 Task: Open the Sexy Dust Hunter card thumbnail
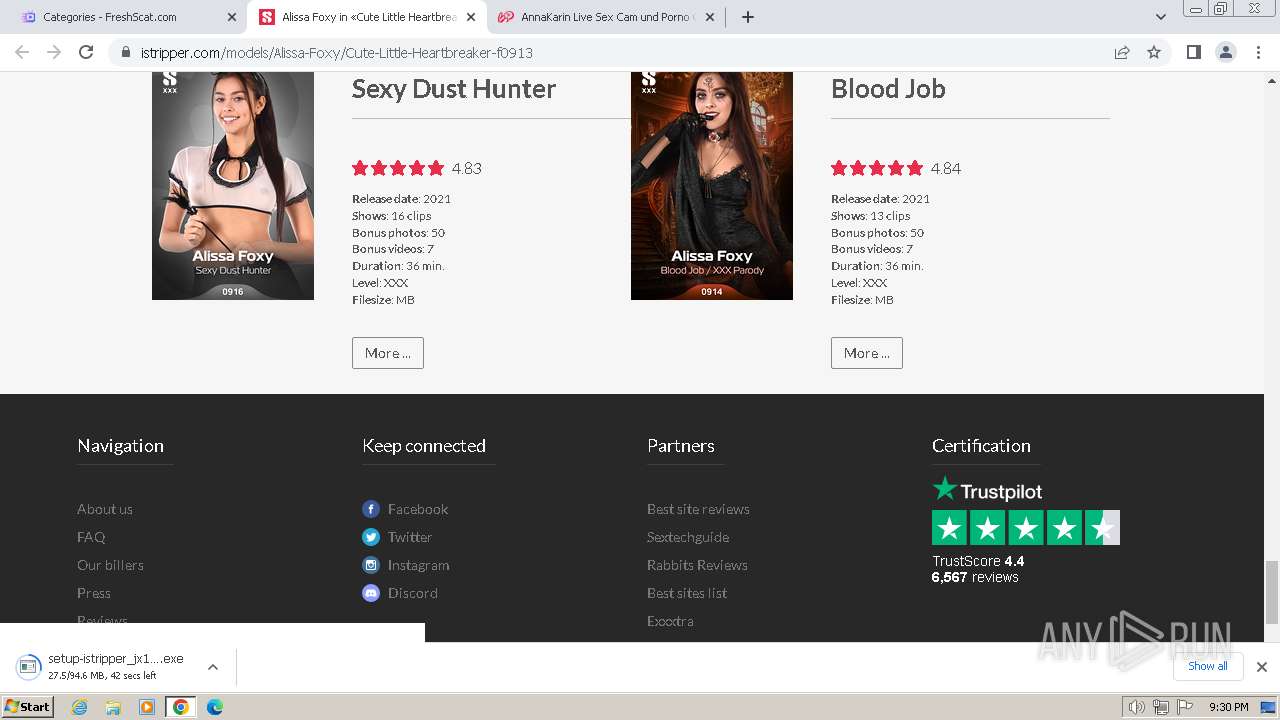pyautogui.click(x=233, y=186)
